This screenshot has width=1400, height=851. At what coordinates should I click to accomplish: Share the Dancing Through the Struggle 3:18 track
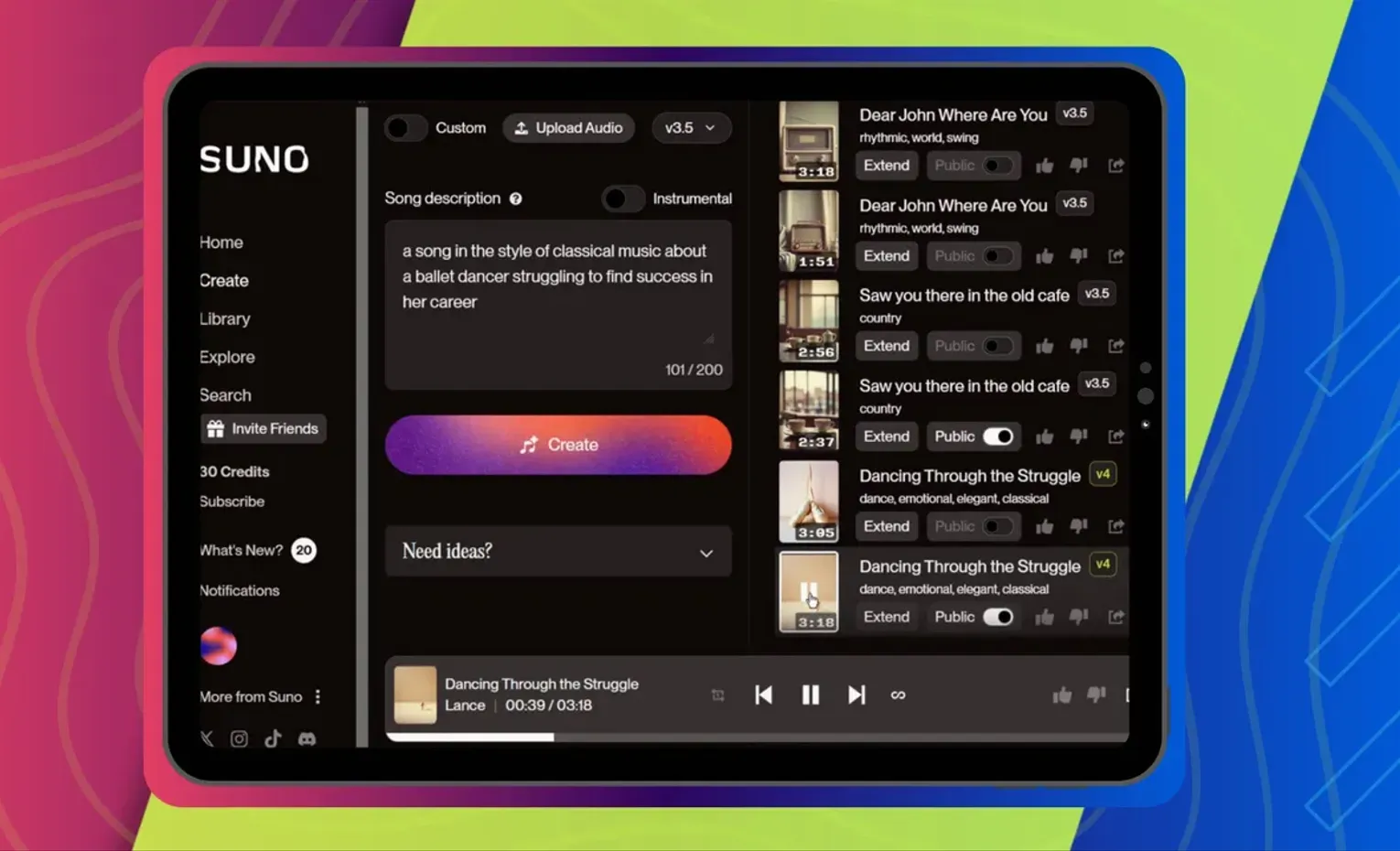[1115, 617]
